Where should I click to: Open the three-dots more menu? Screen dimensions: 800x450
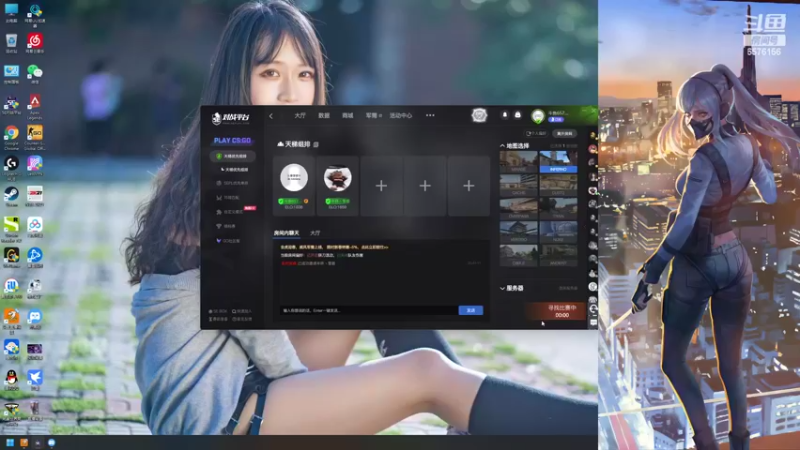(x=430, y=115)
